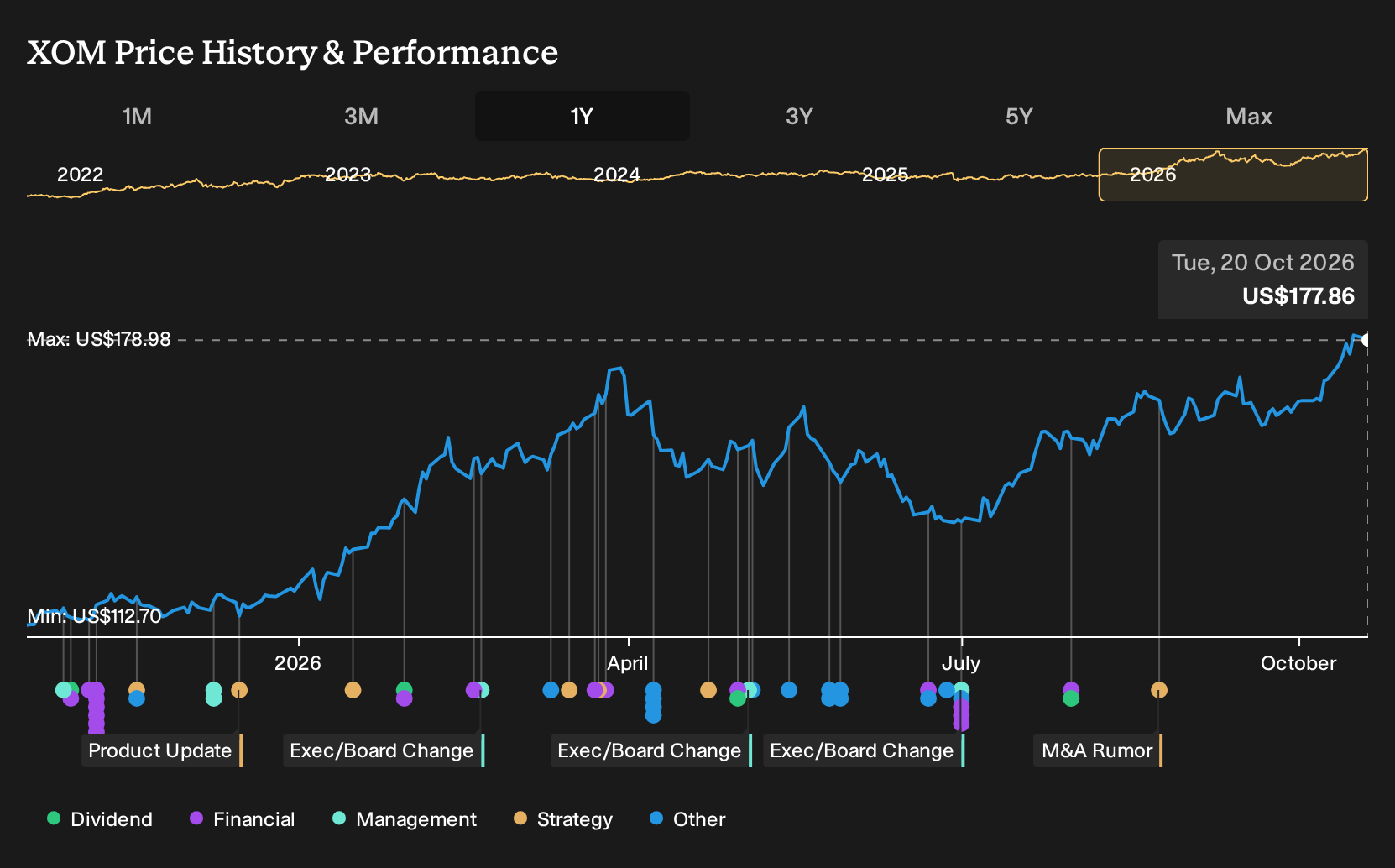Screen dimensions: 1395x868
Task: Click the green Dividend marker between 2026 and April
Action: [404, 689]
